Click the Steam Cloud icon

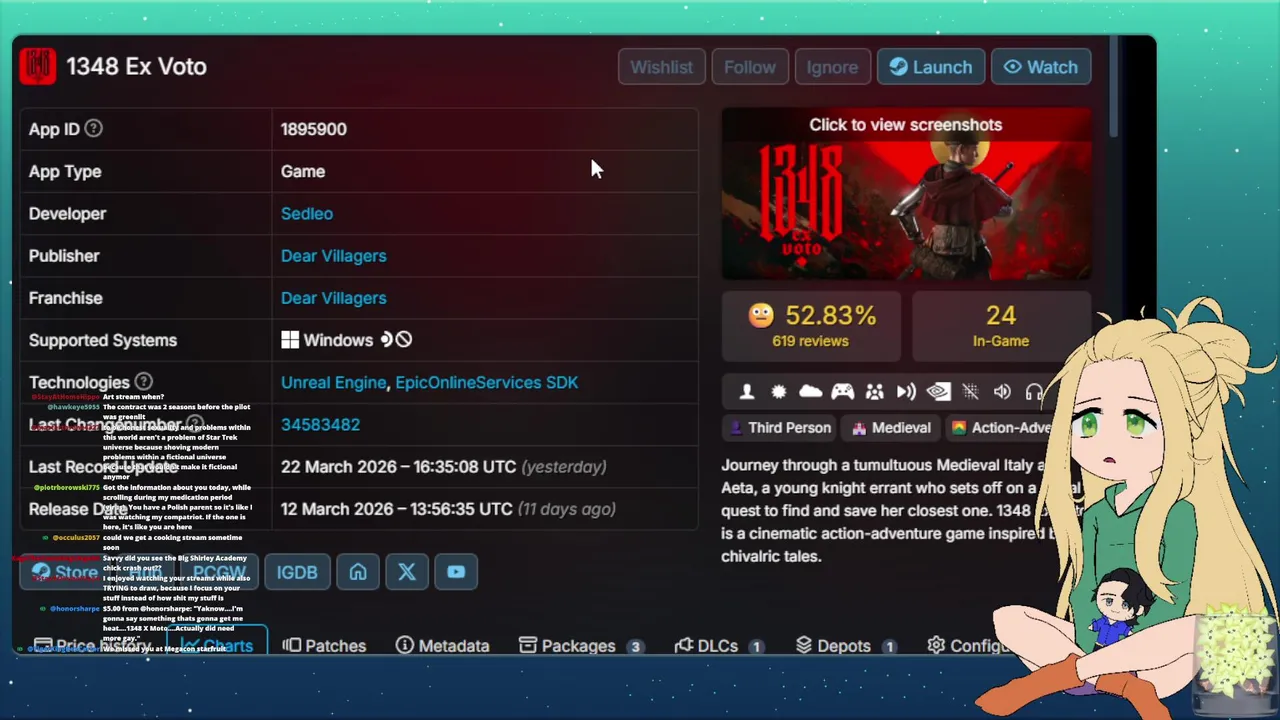[811, 392]
